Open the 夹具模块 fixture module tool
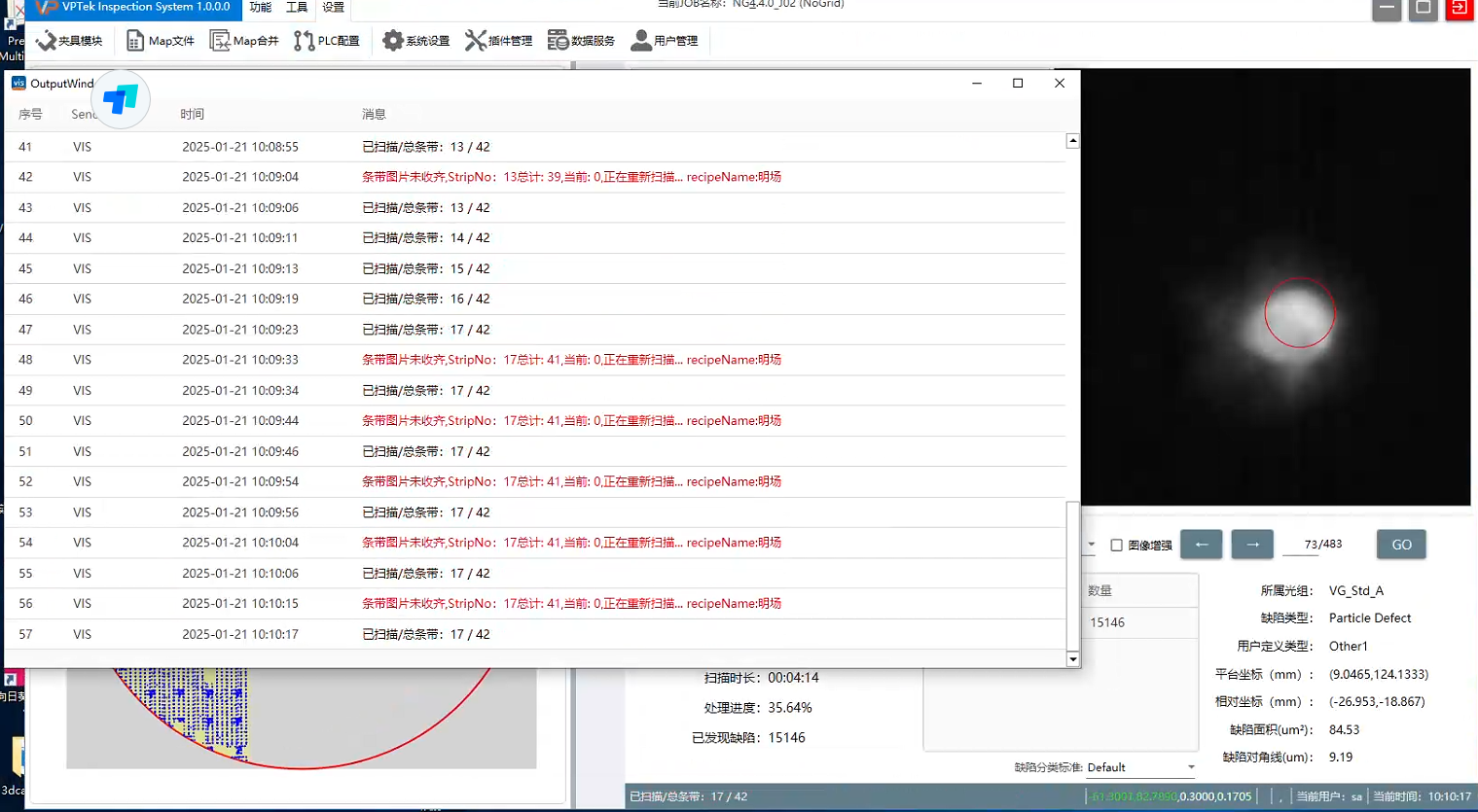 coord(69,41)
